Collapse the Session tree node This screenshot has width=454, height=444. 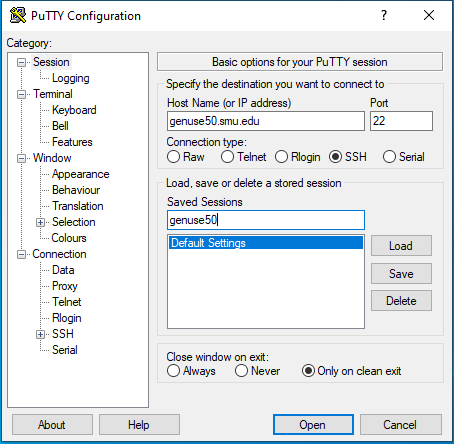tap(21, 62)
